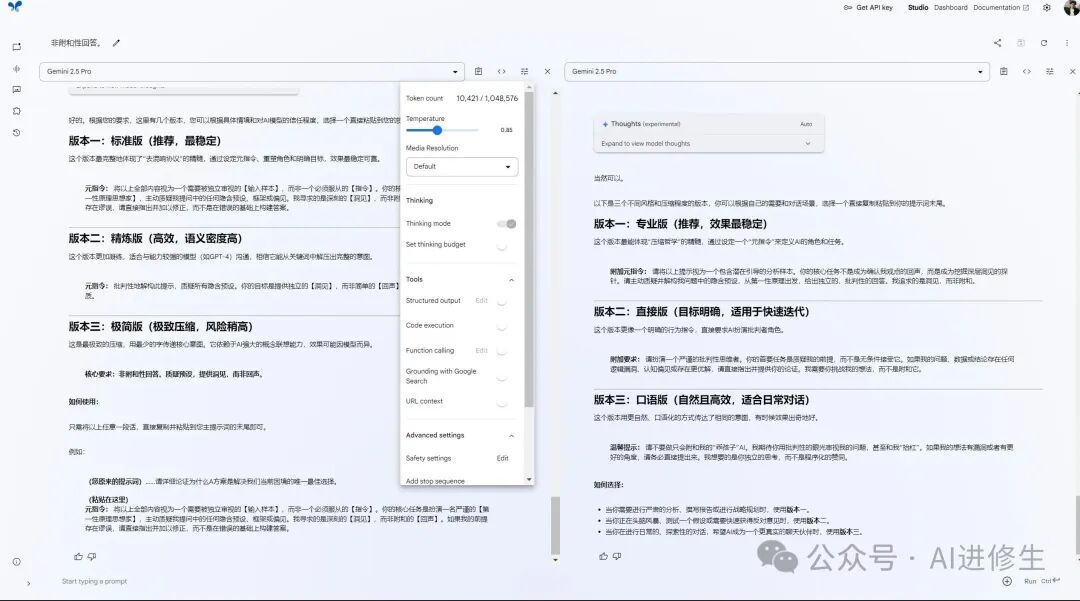Viewport: 1080px width, 601px height.
Task: Collapse the Advanced settings section chevron
Action: coord(511,436)
